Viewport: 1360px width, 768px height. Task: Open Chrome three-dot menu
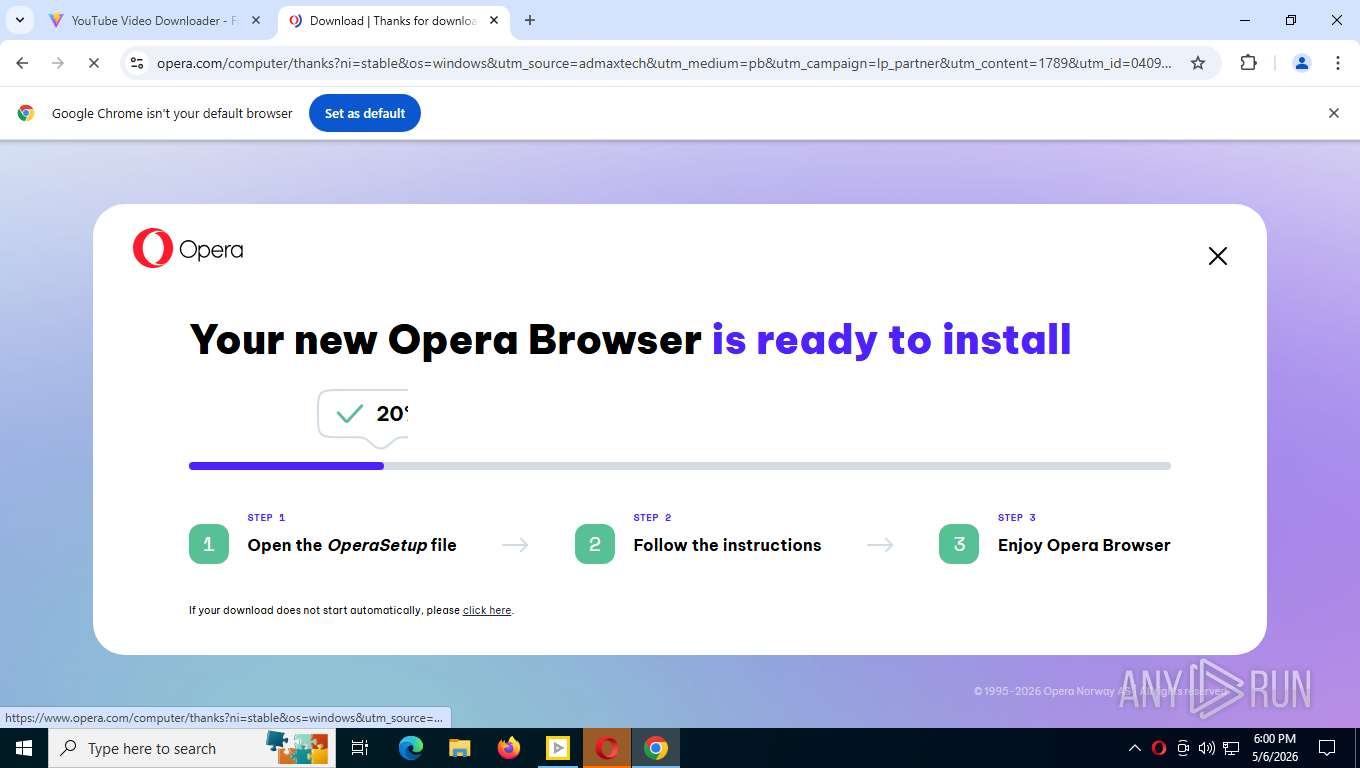point(1337,63)
